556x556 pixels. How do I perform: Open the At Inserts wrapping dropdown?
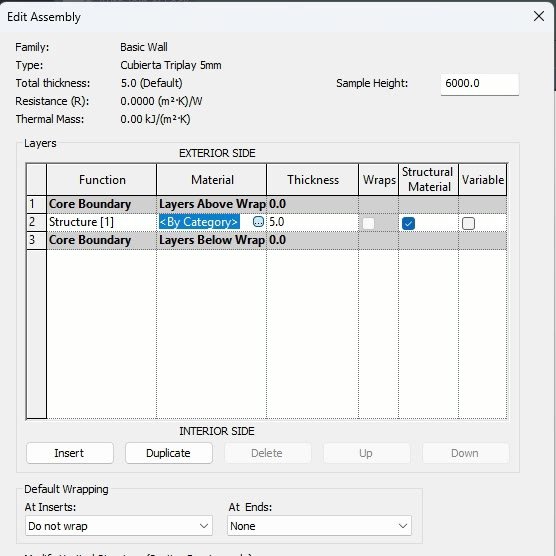point(119,526)
